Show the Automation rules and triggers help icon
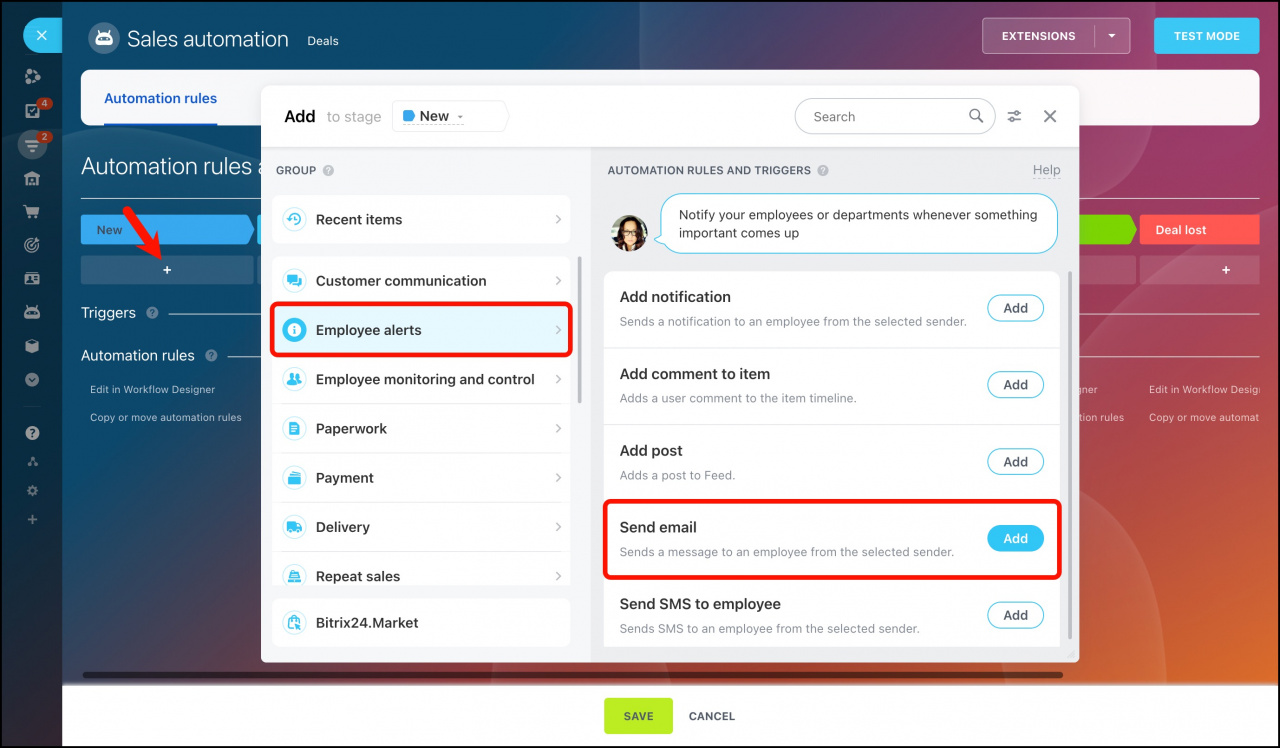This screenshot has width=1280, height=748. [823, 171]
